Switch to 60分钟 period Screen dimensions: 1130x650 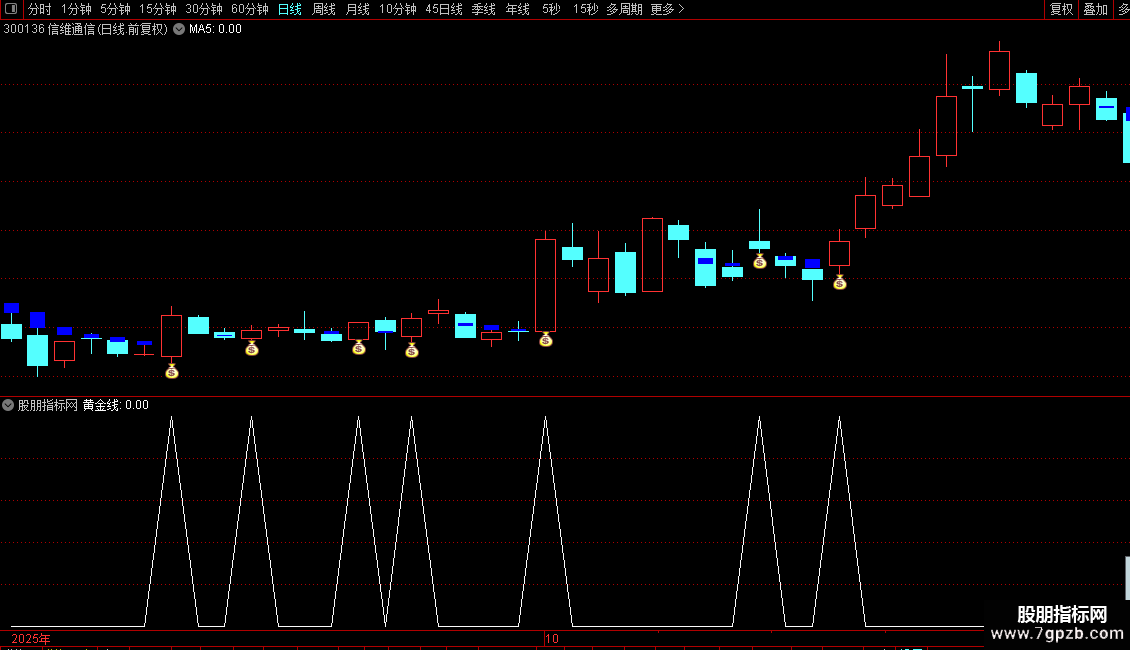pyautogui.click(x=249, y=9)
